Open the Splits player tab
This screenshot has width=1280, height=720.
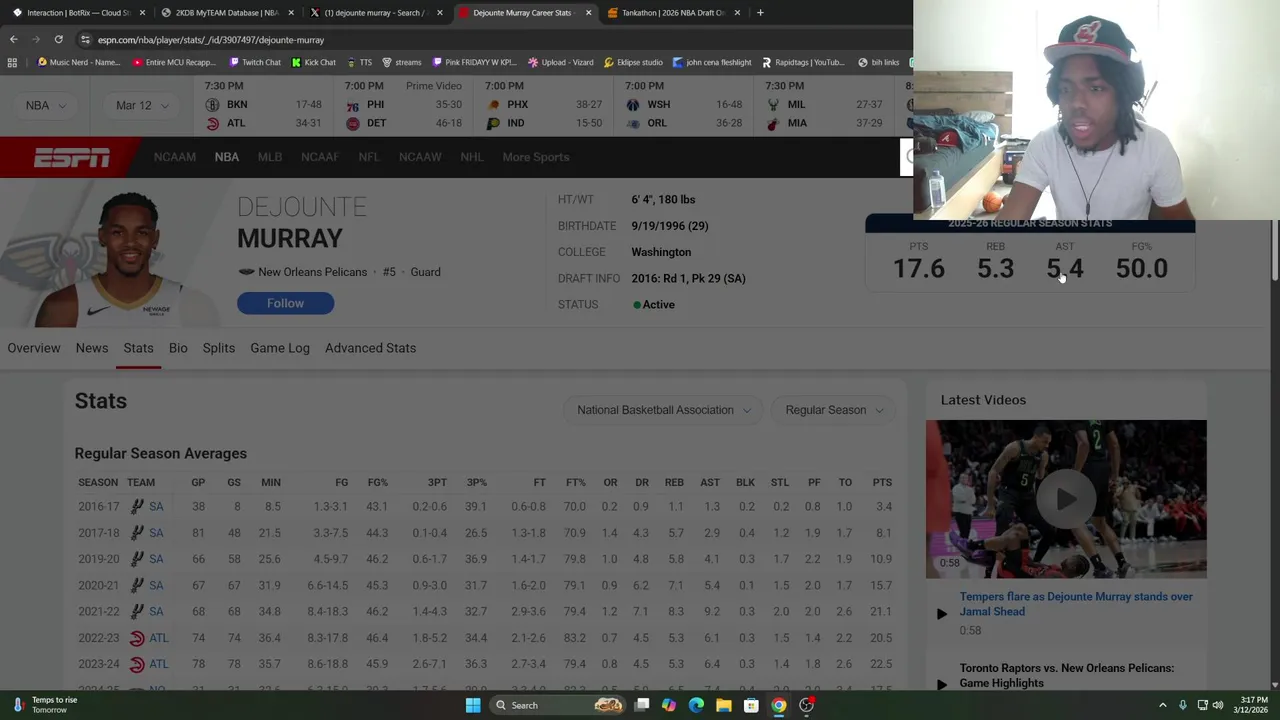pos(219,348)
